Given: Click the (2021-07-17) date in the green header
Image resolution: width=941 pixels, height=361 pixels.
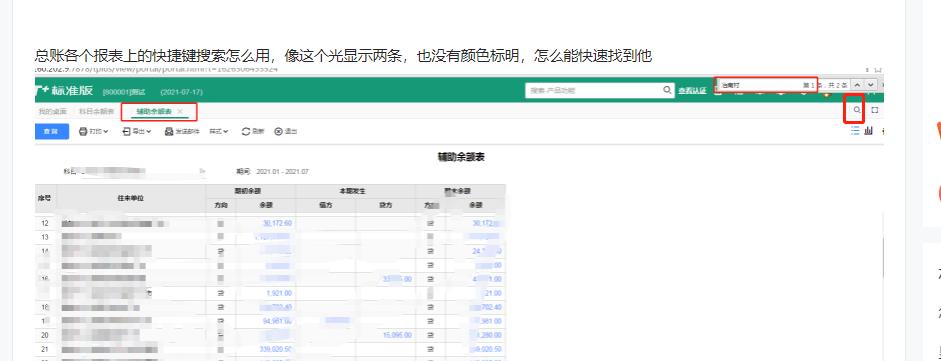Looking at the screenshot, I should 181,92.
